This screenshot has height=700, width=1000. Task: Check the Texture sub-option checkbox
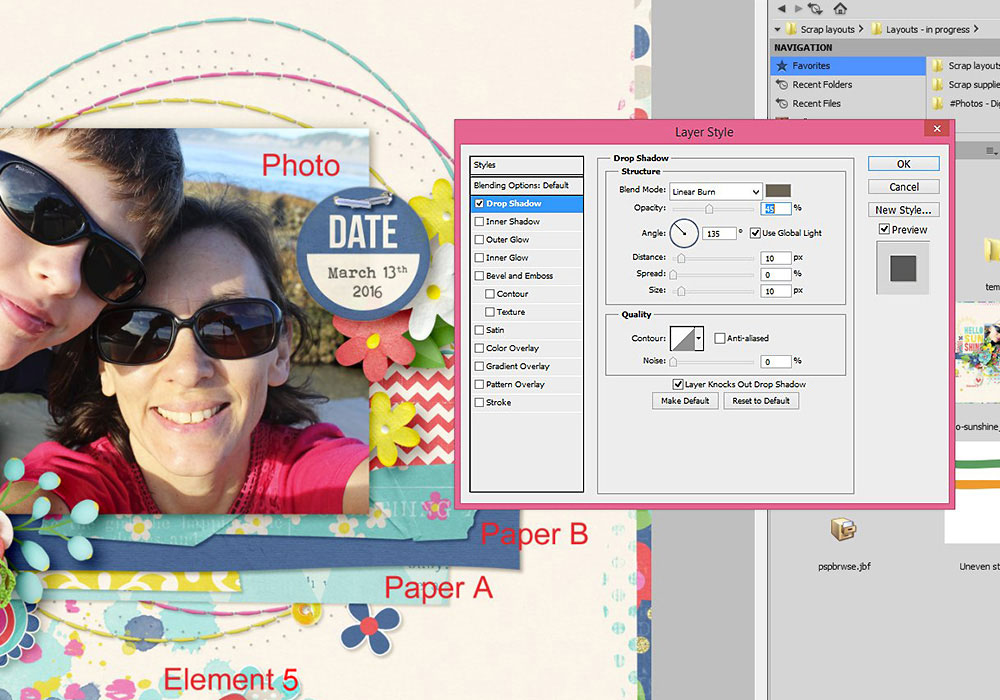point(490,312)
